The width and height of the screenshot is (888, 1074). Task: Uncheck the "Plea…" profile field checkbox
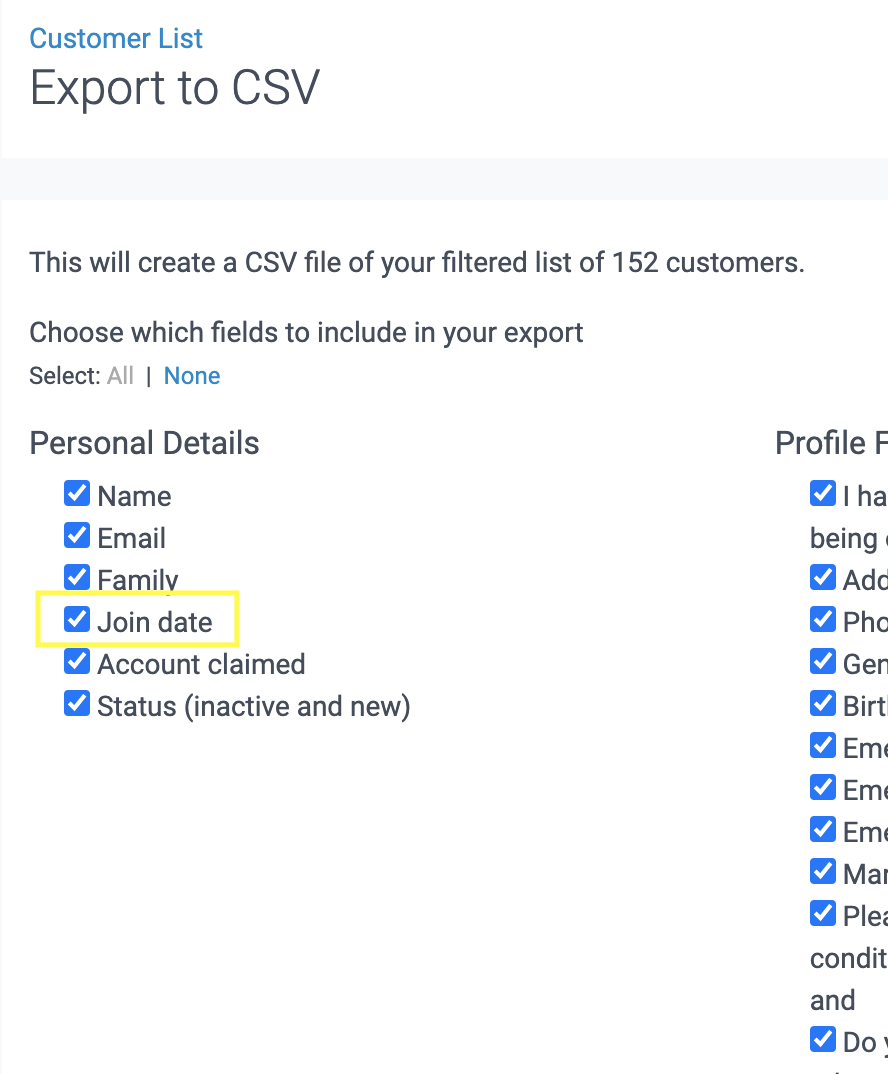[823, 914]
